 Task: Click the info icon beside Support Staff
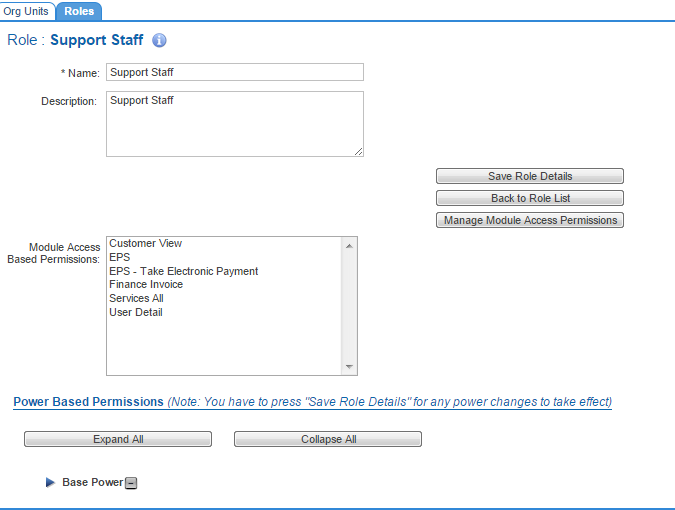[x=159, y=41]
